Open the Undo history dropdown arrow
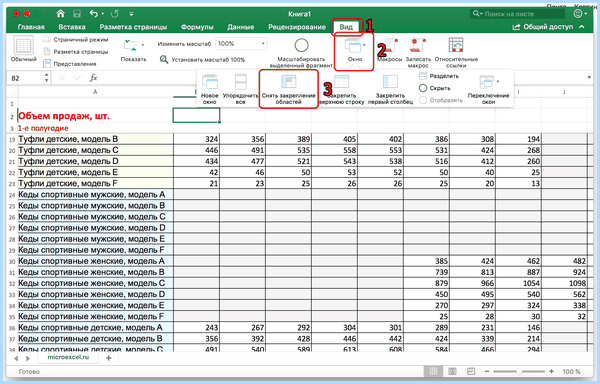600x384 pixels. [x=103, y=14]
